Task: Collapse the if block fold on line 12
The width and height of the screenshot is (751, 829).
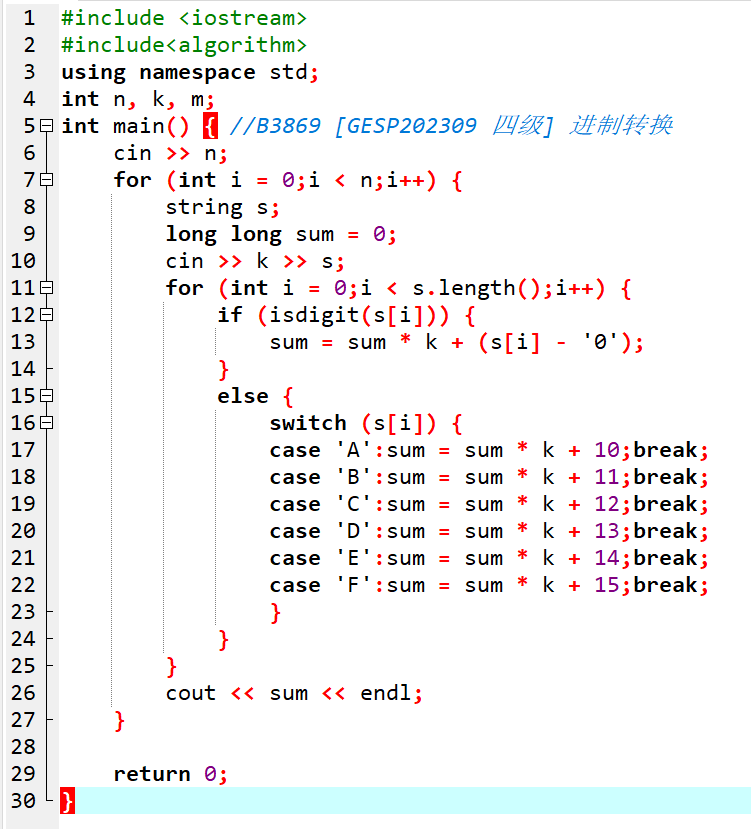Action: click(46, 315)
